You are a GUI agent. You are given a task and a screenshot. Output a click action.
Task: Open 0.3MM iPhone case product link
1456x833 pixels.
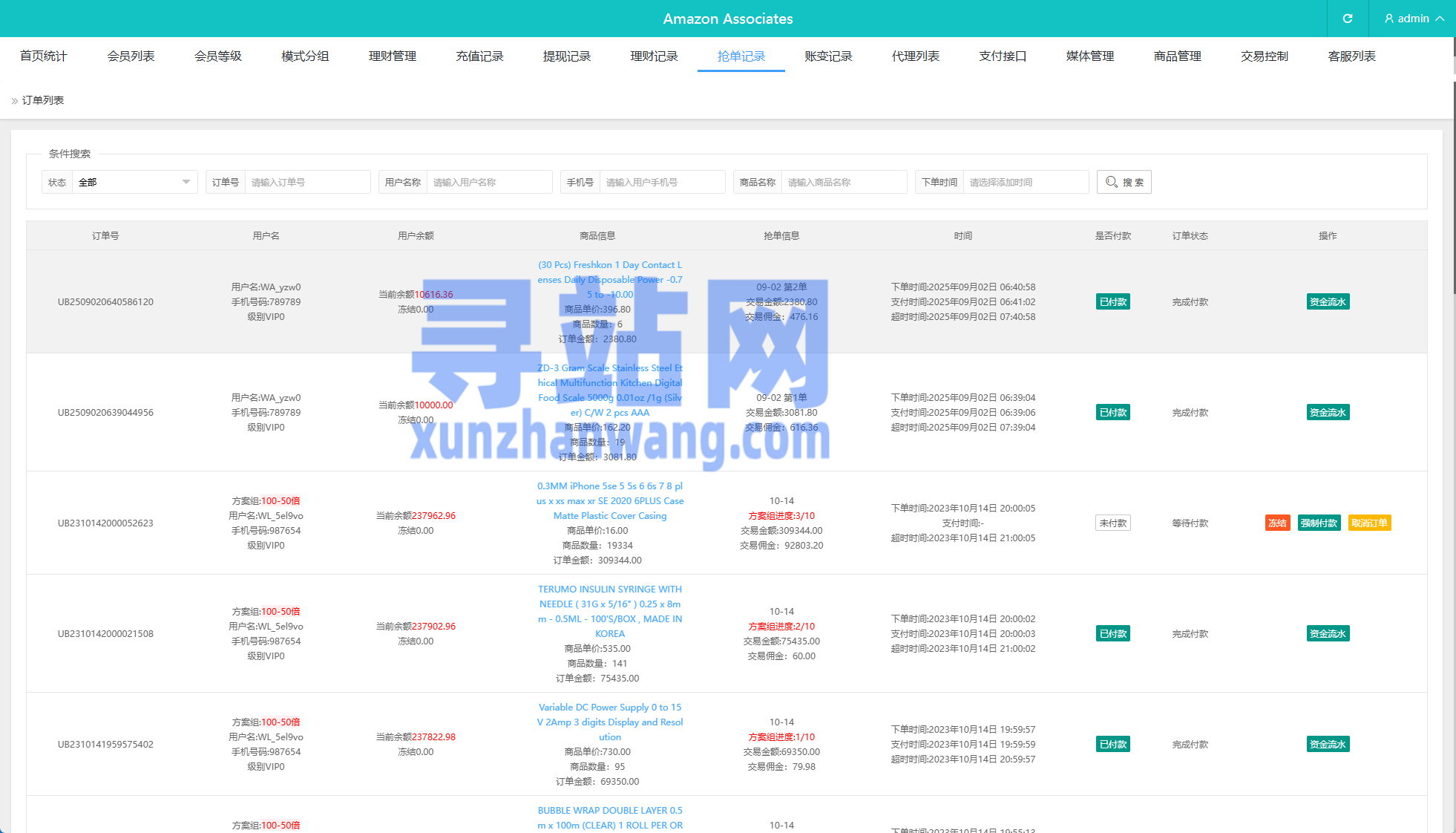pos(610,500)
